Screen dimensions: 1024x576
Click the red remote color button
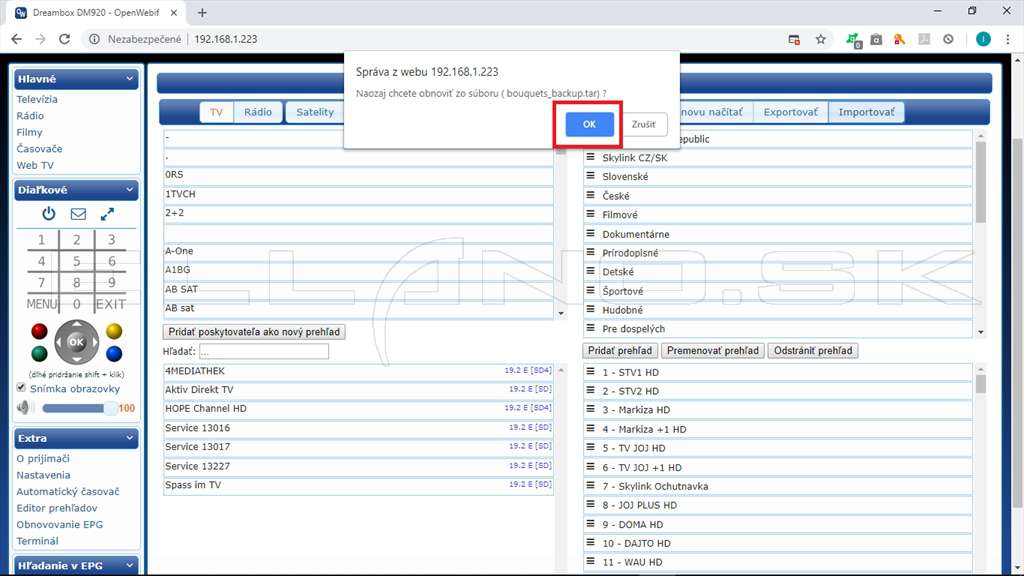39,331
